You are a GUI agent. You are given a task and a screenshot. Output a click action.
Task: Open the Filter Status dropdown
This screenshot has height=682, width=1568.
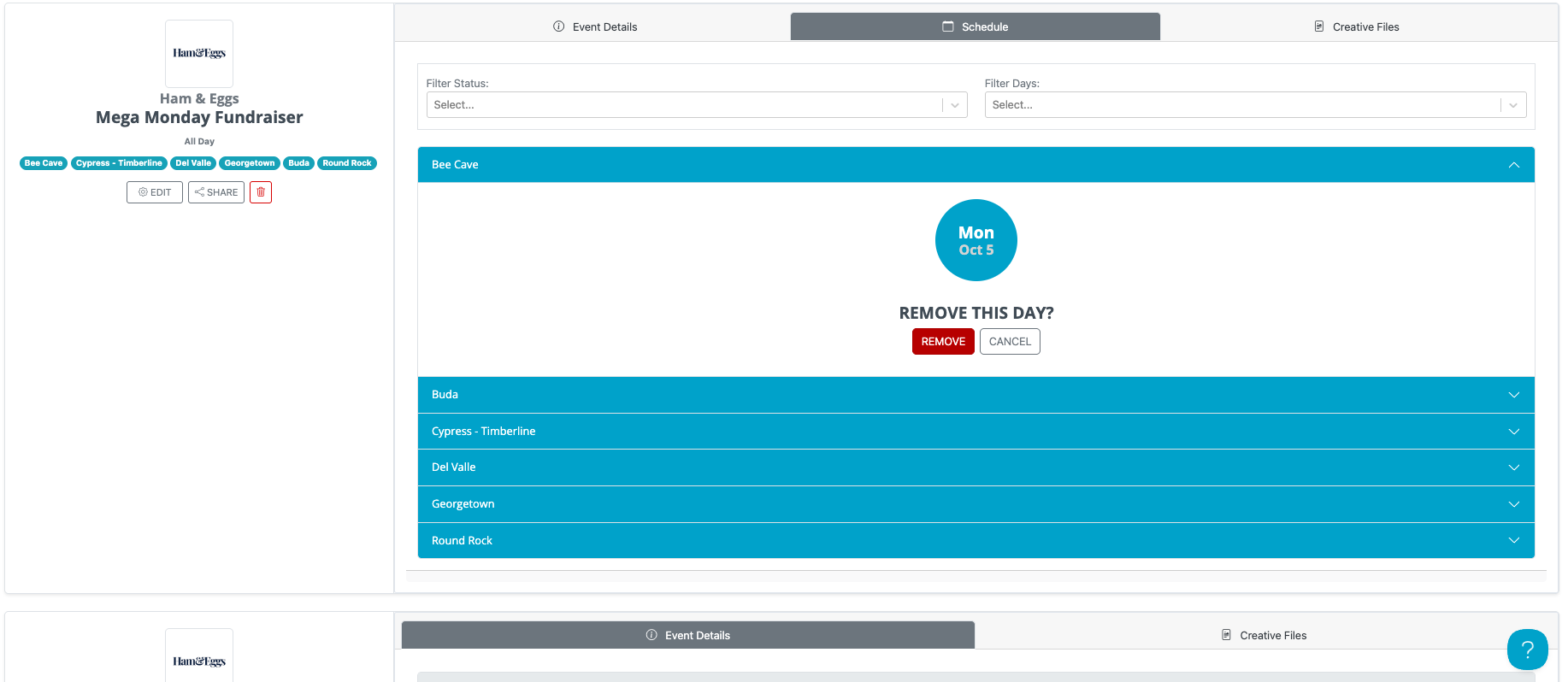coord(697,105)
